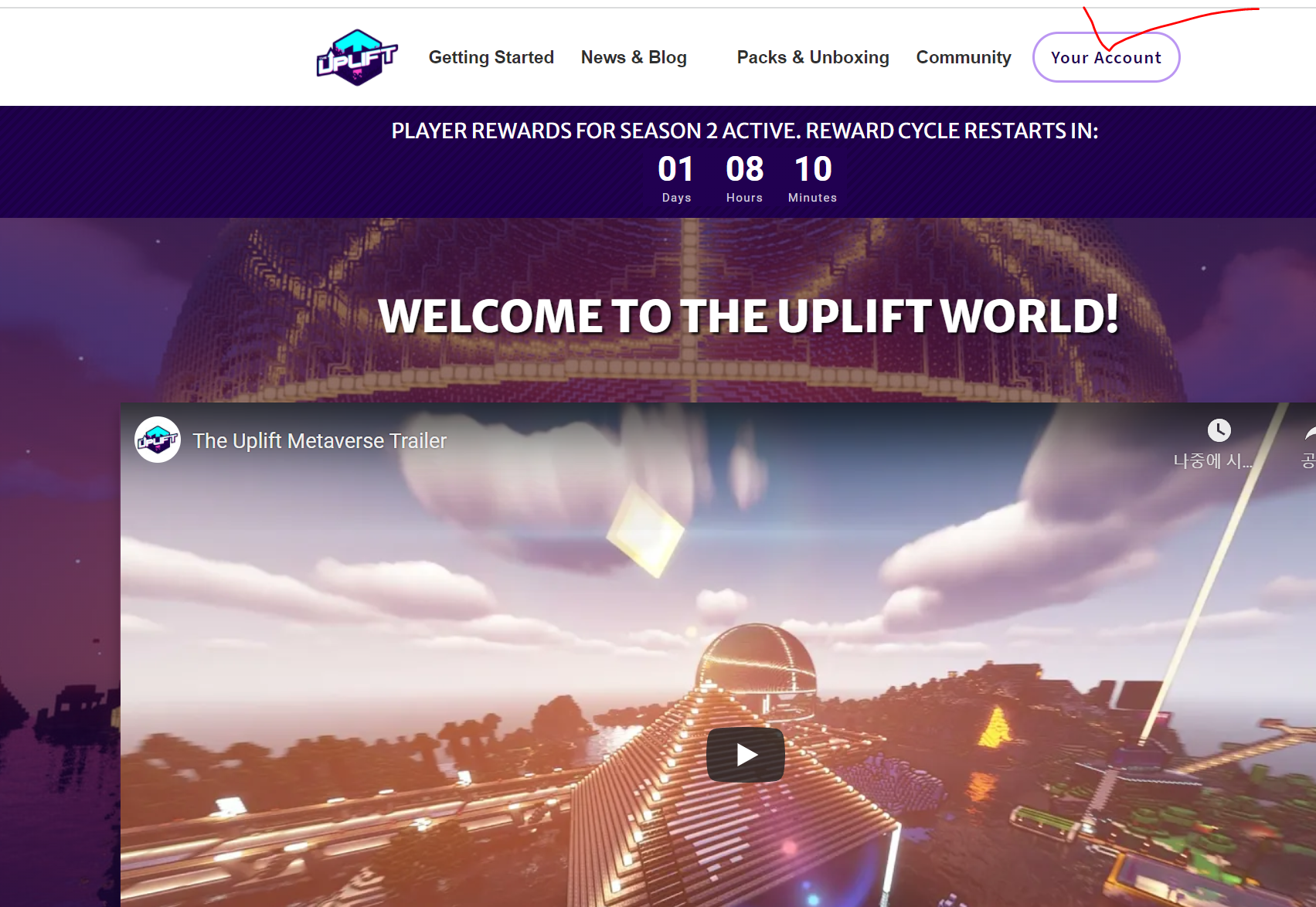Click the 01 Days countdown value

pos(676,169)
